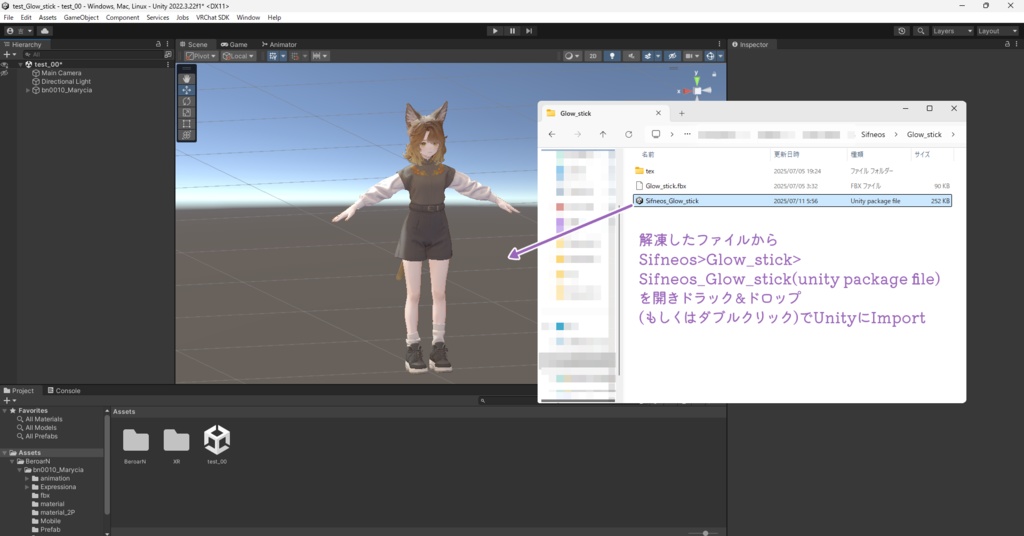The image size is (1024, 536).
Task: Toggle Scene gizmos display
Action: point(712,56)
